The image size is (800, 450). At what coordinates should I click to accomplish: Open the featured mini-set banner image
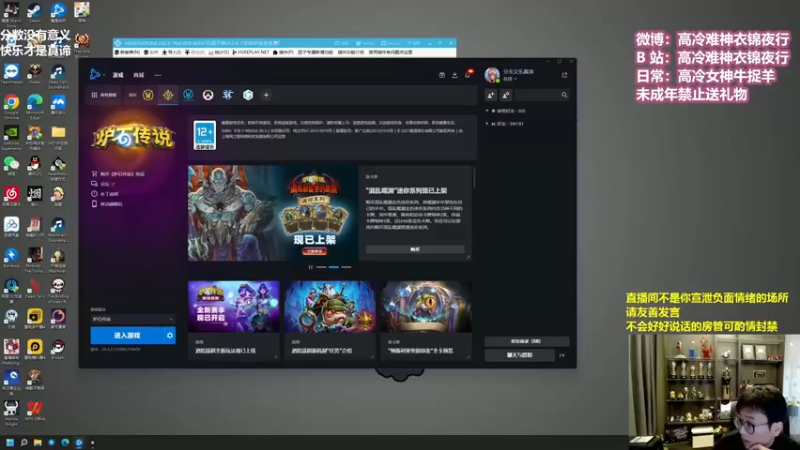pos(272,213)
